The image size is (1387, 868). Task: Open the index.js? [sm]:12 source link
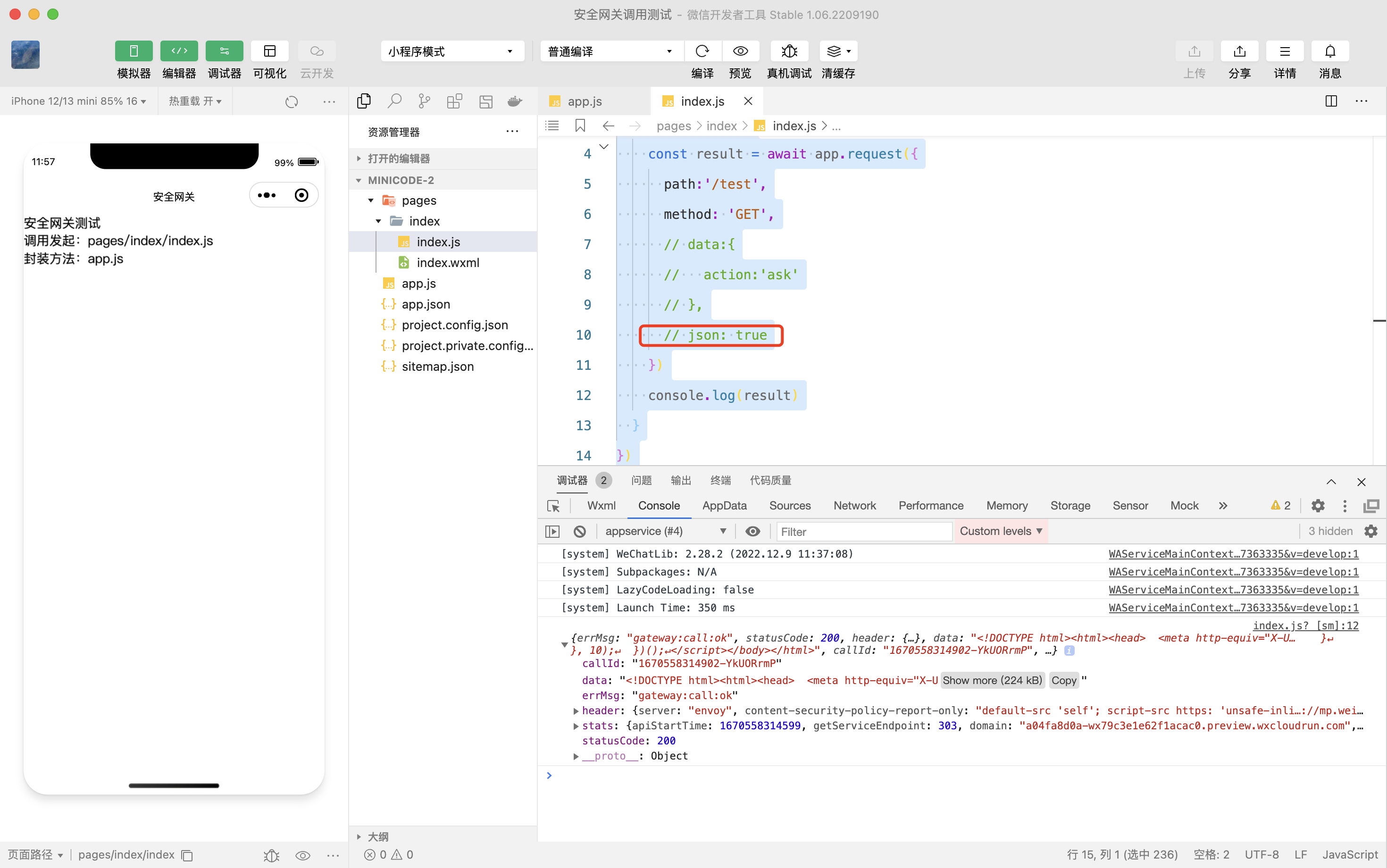point(1305,625)
